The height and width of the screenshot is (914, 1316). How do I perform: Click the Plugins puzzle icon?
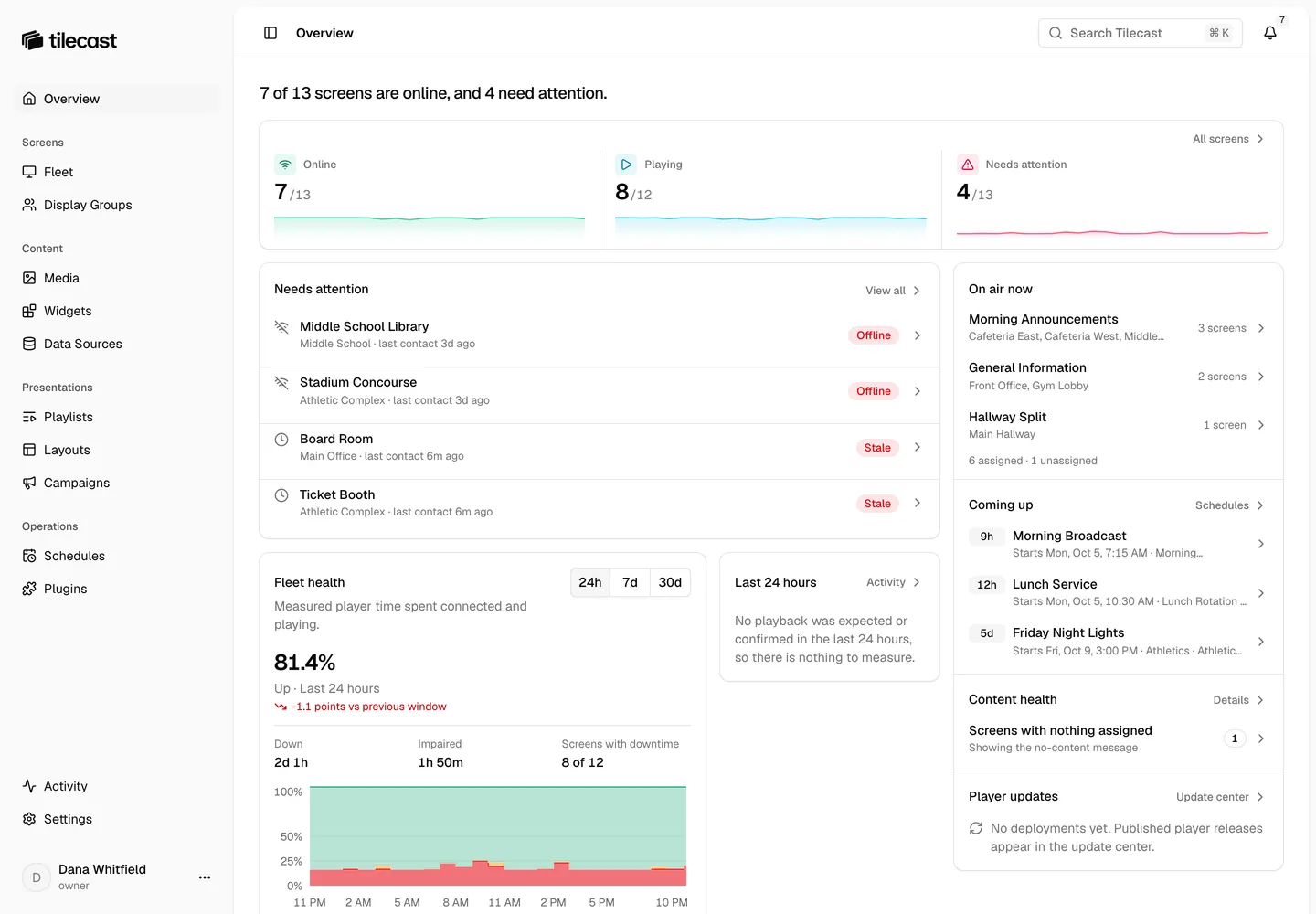tap(29, 589)
